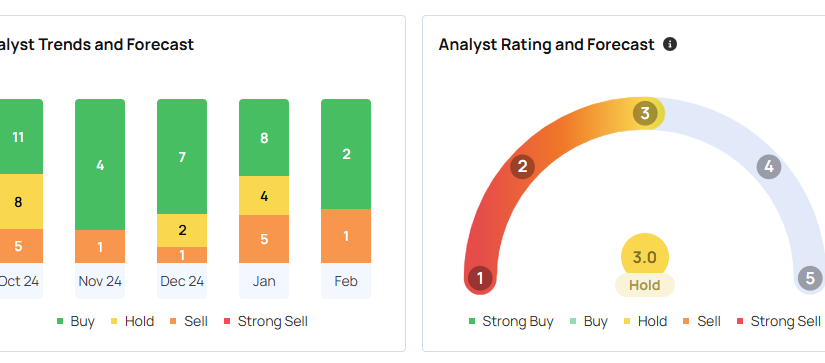Image resolution: width=825 pixels, height=363 pixels.
Task: Toggle the Sell legend in trends chart
Action: pos(189,321)
